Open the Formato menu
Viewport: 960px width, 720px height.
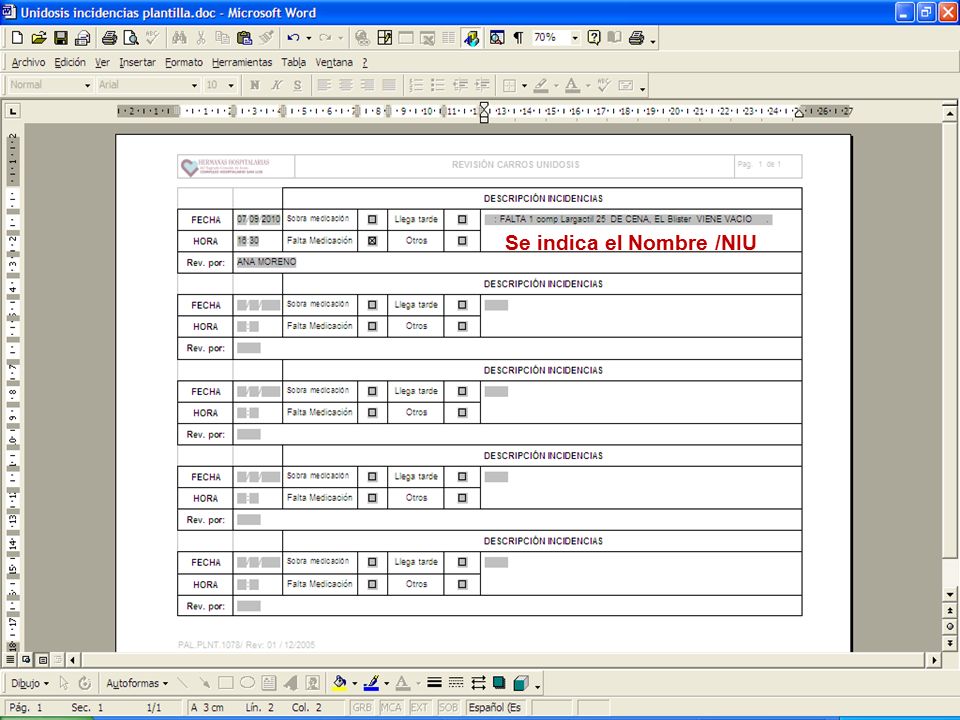point(184,62)
